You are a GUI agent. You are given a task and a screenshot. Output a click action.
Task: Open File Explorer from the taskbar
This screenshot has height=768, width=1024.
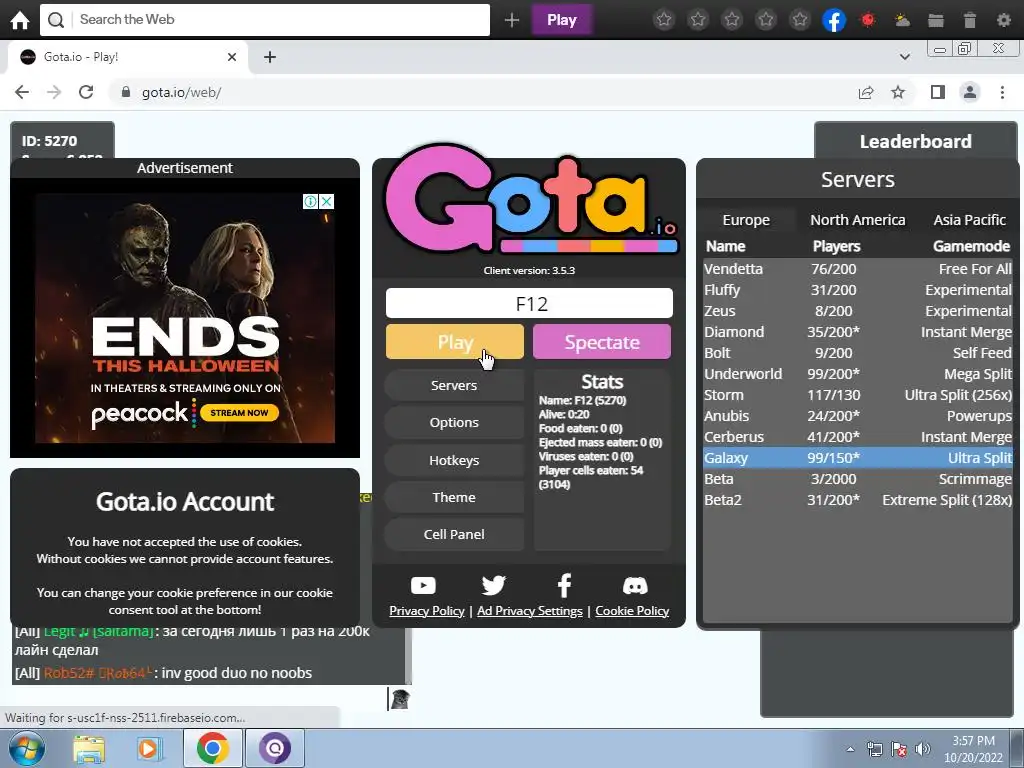89,749
